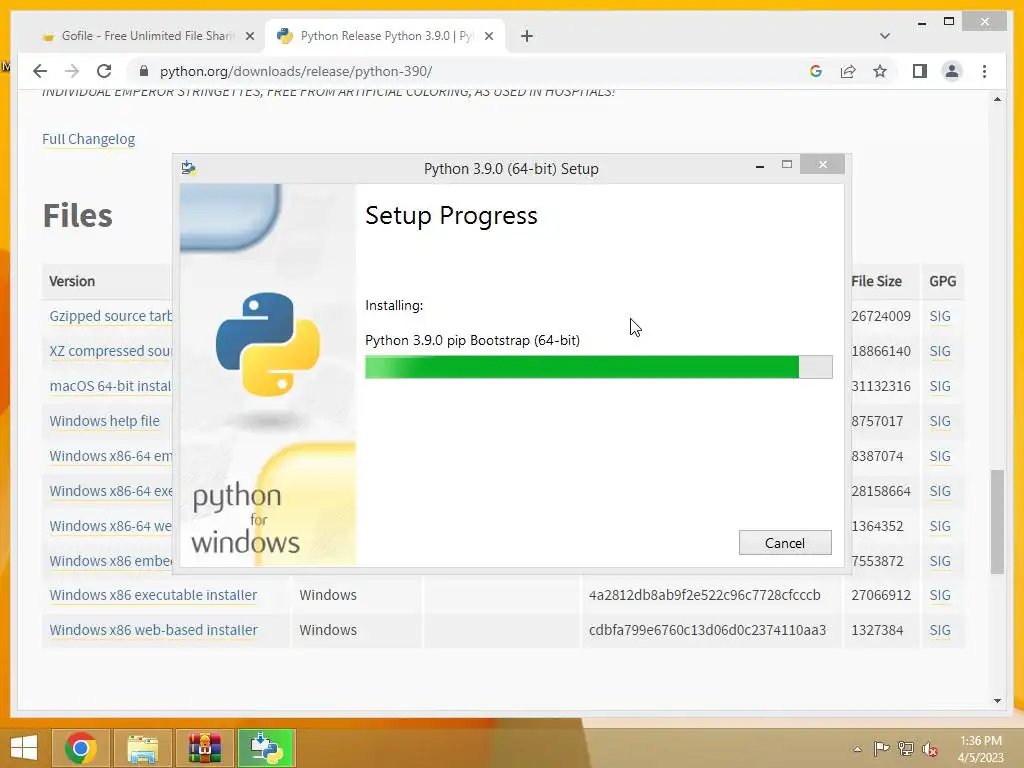Viewport: 1024px width, 768px height.
Task: Minimize the Chrome window
Action: click(921, 23)
